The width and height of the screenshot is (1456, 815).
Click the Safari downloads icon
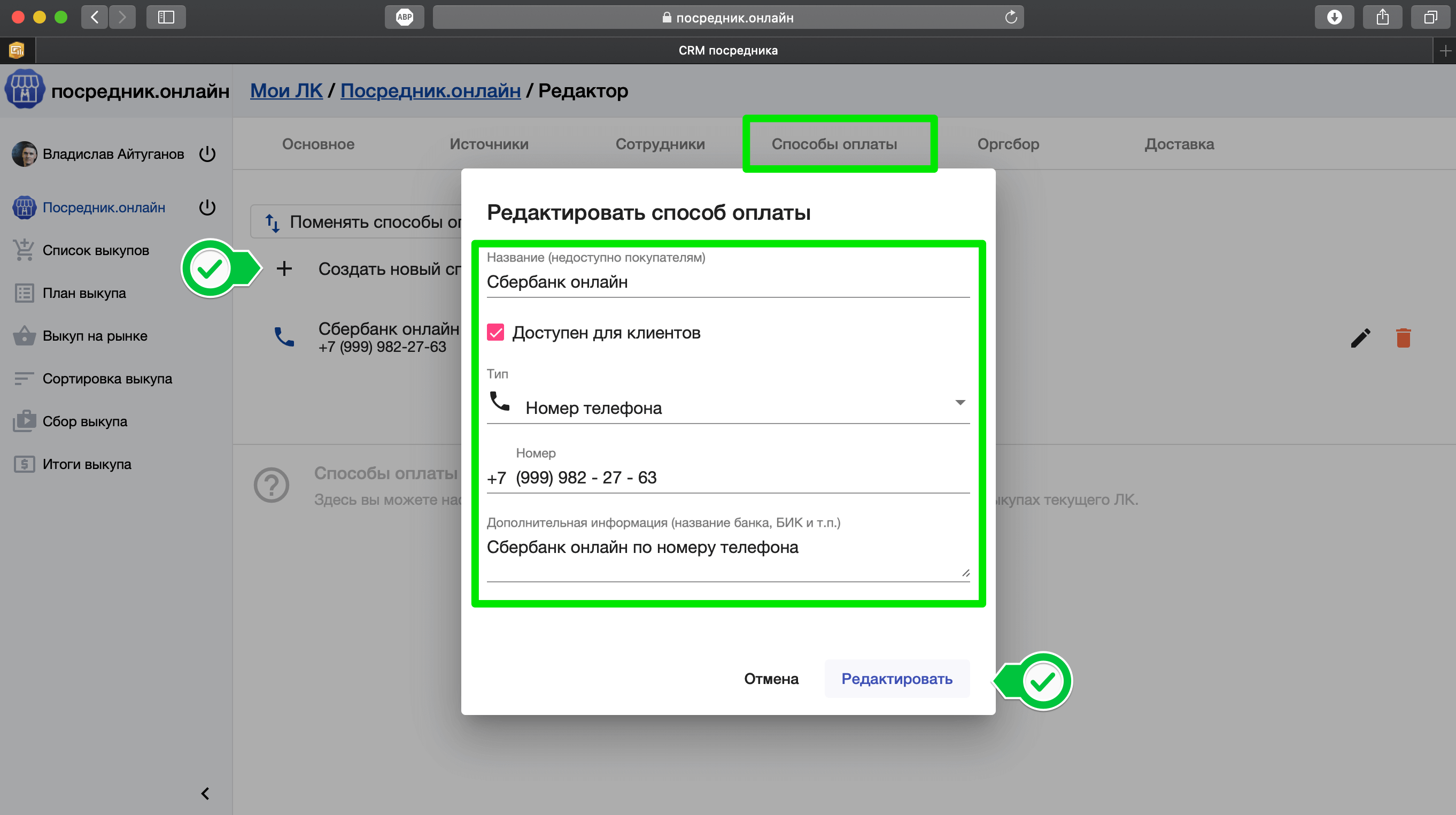tap(1334, 17)
